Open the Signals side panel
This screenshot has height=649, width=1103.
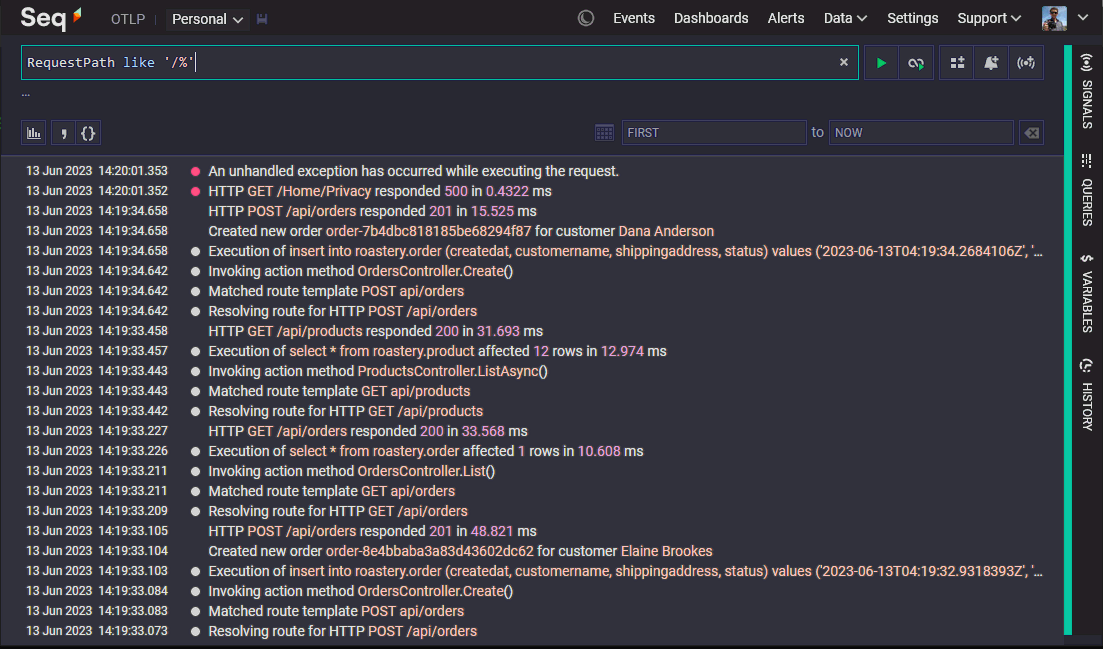(x=1087, y=91)
